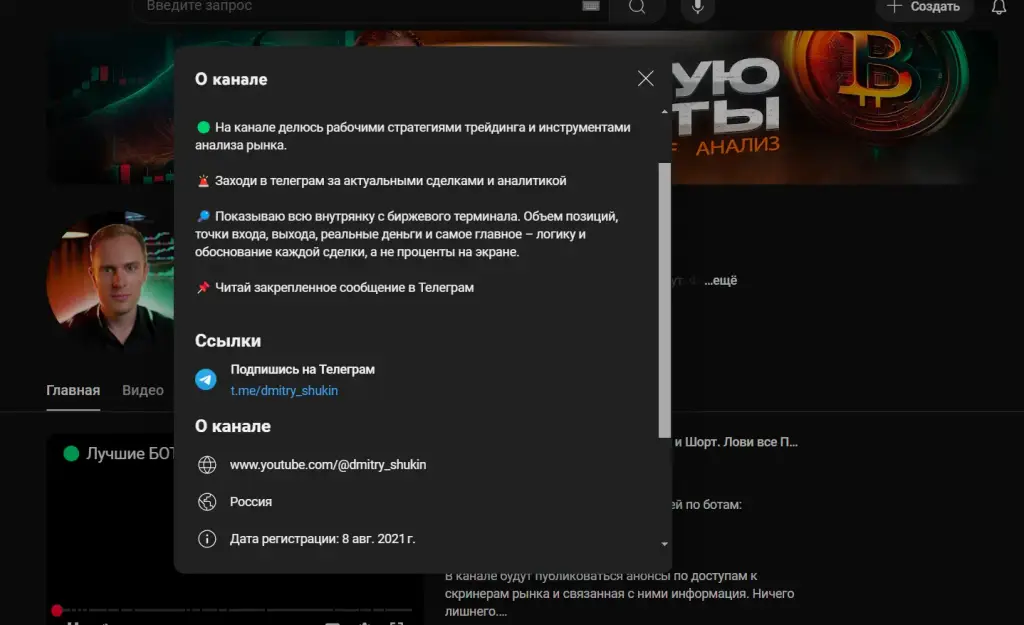Close the "О канале" dialog
This screenshot has height=625, width=1024.
(x=645, y=79)
